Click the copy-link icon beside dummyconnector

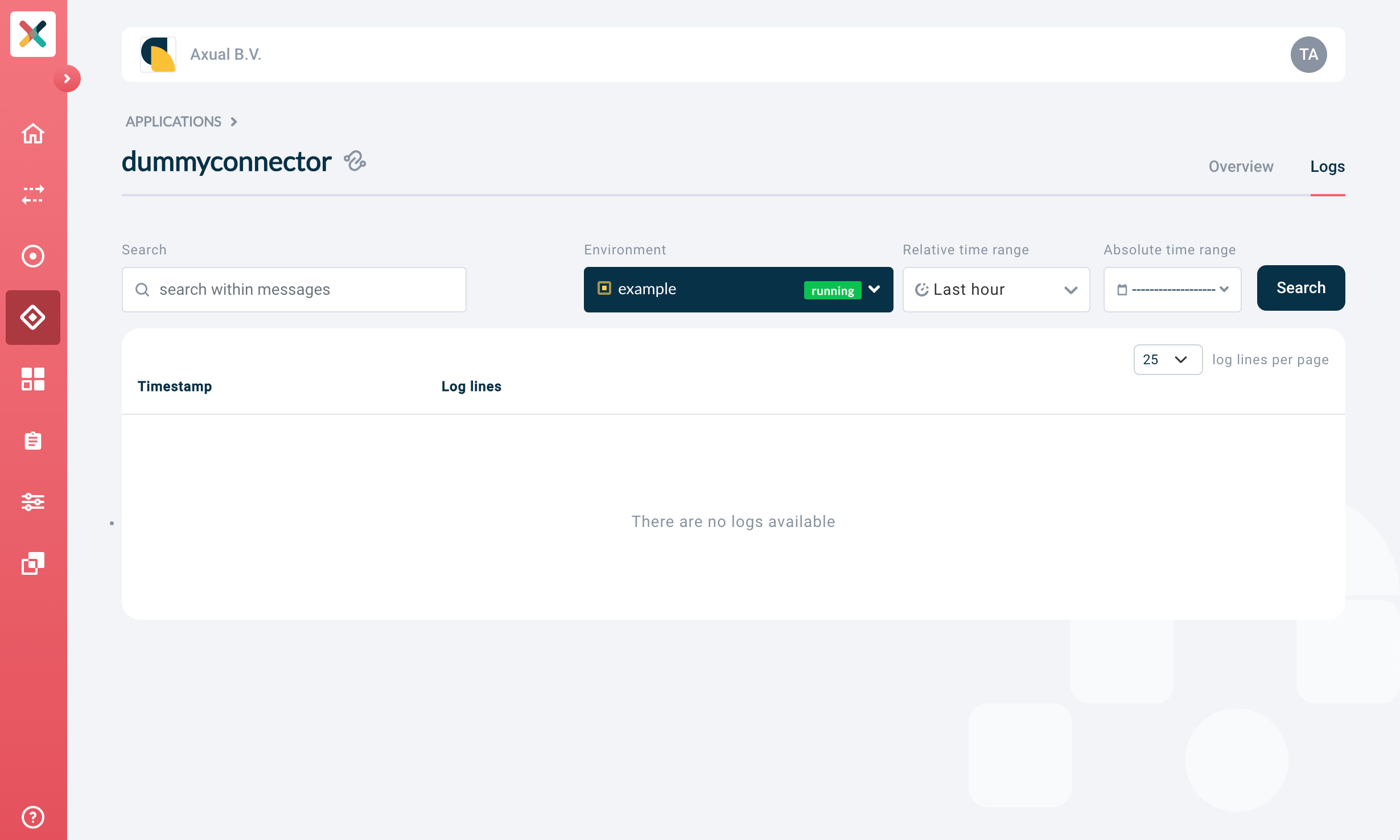pyautogui.click(x=356, y=161)
